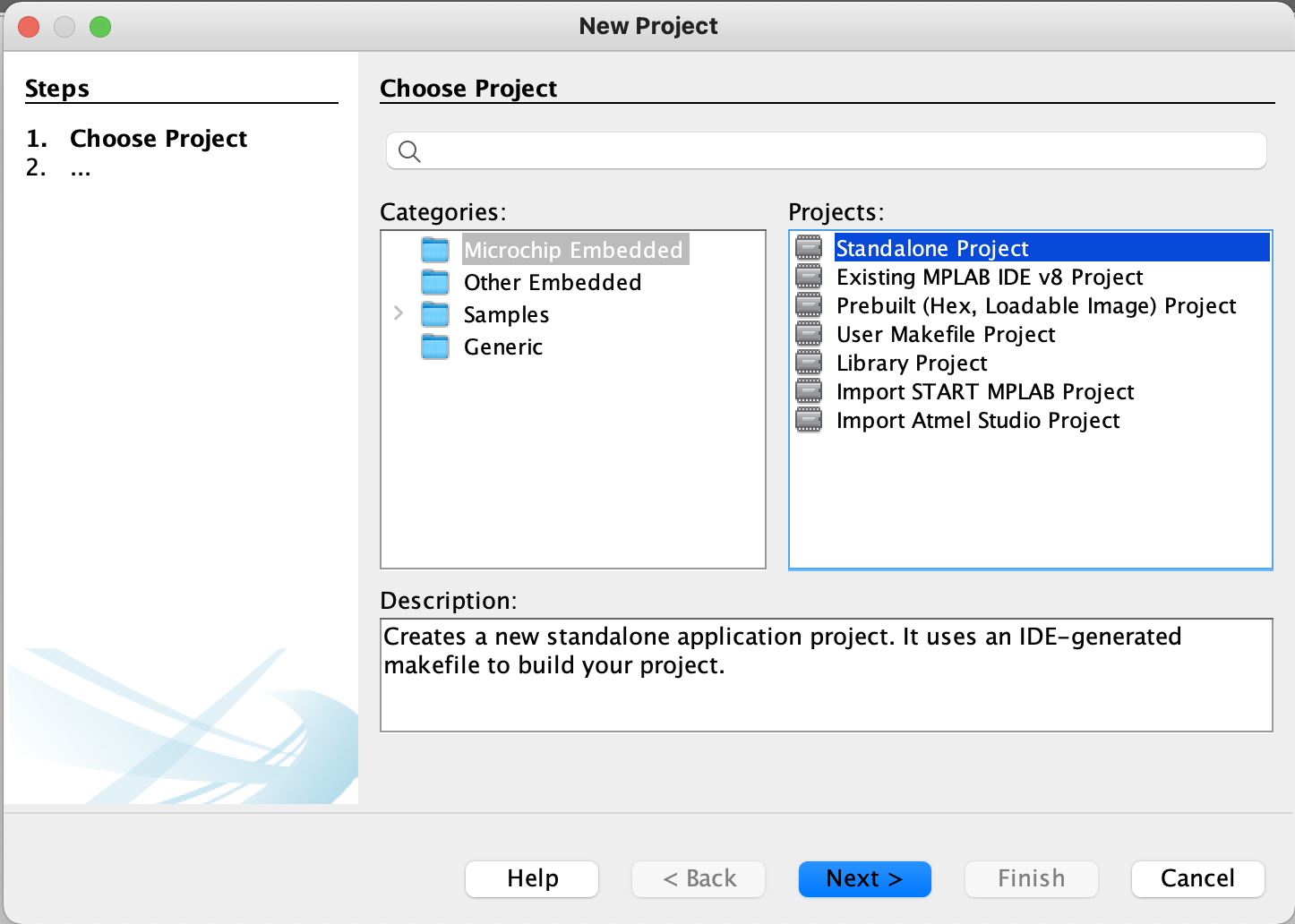Open Help for the wizard
The width and height of the screenshot is (1295, 924).
coord(532,878)
